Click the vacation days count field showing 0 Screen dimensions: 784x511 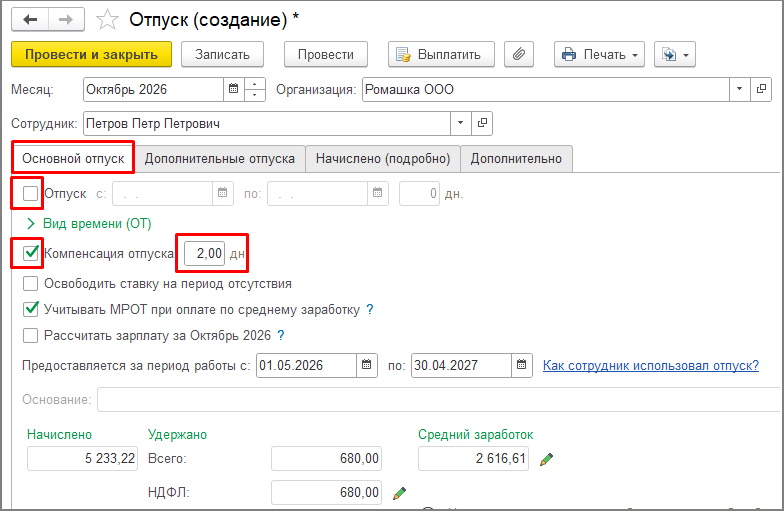[420, 193]
